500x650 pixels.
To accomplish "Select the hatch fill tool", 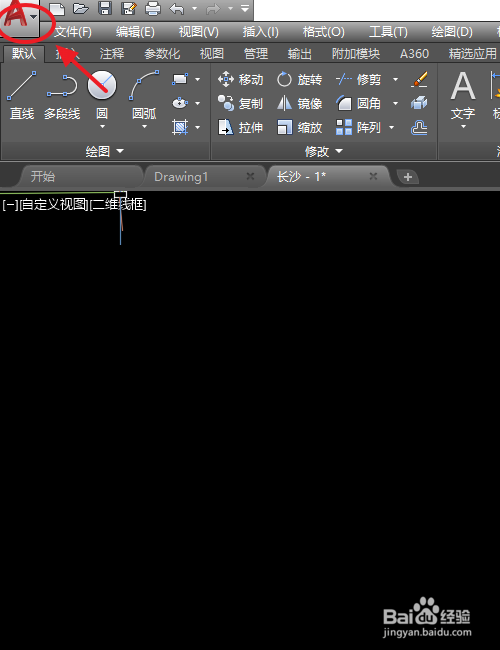I will pos(180,127).
